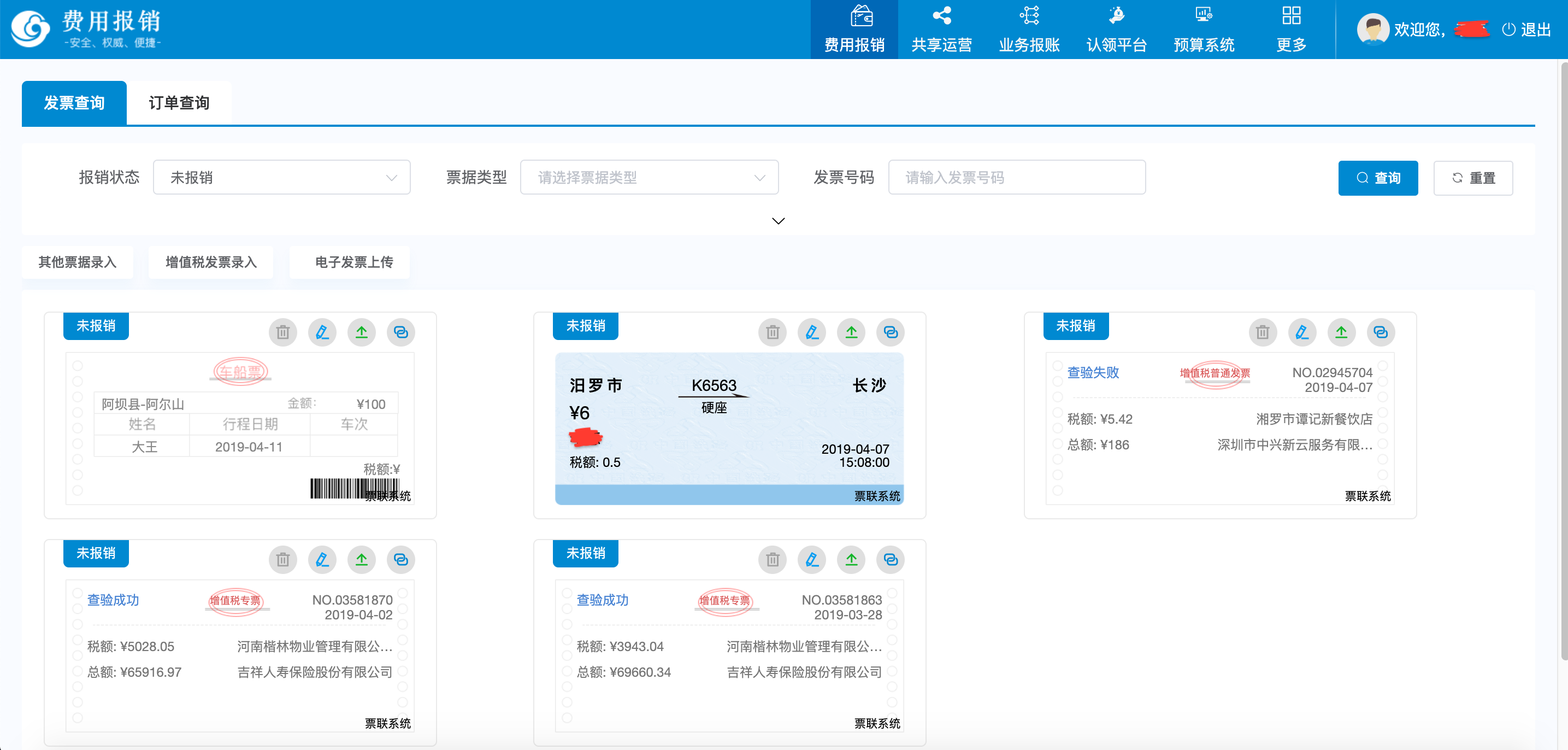The width and height of the screenshot is (1568, 750).
Task: Tick the checkbox on the 车船票 card
Action: coord(78,366)
